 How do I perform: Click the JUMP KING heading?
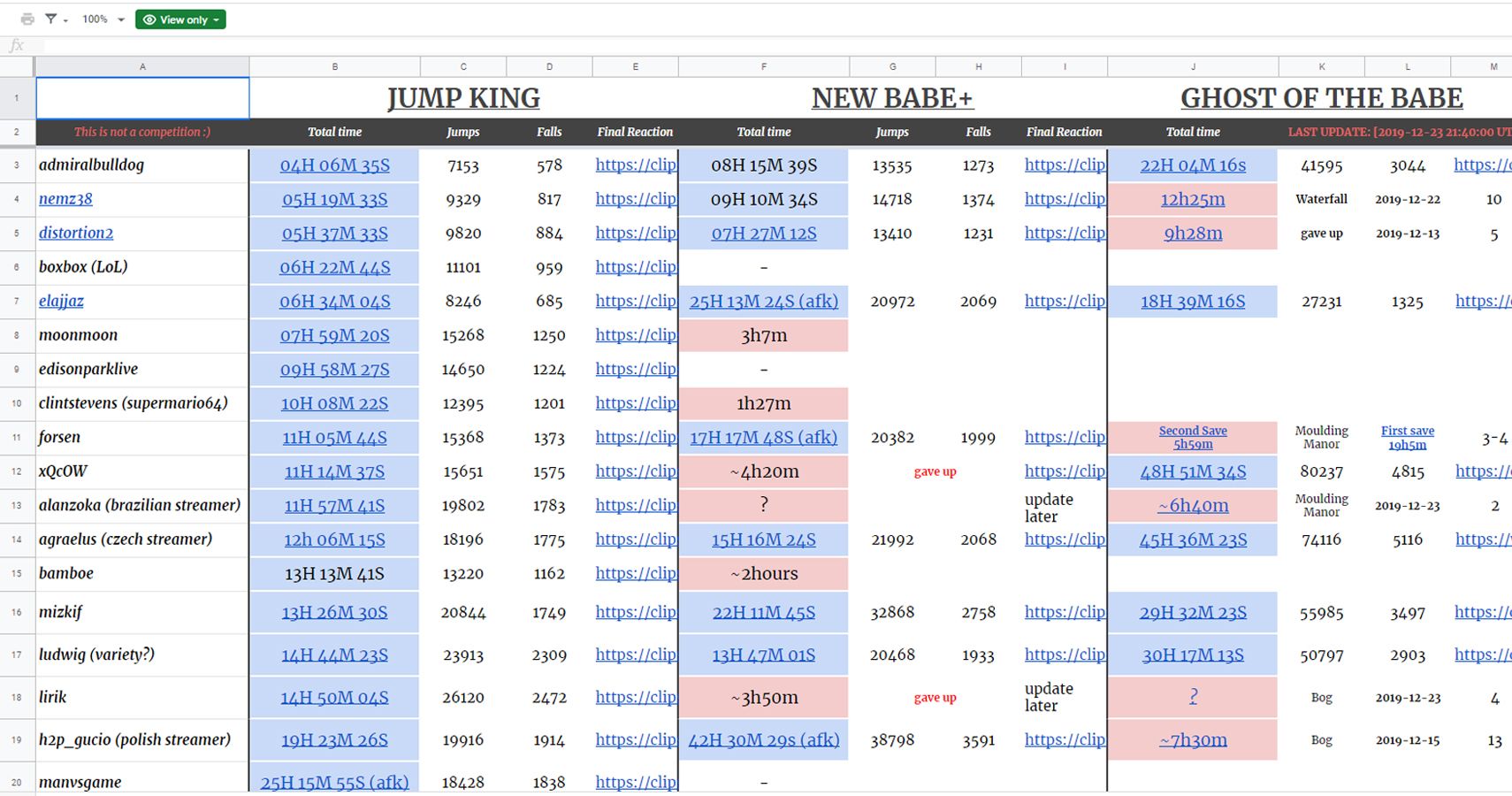click(463, 98)
